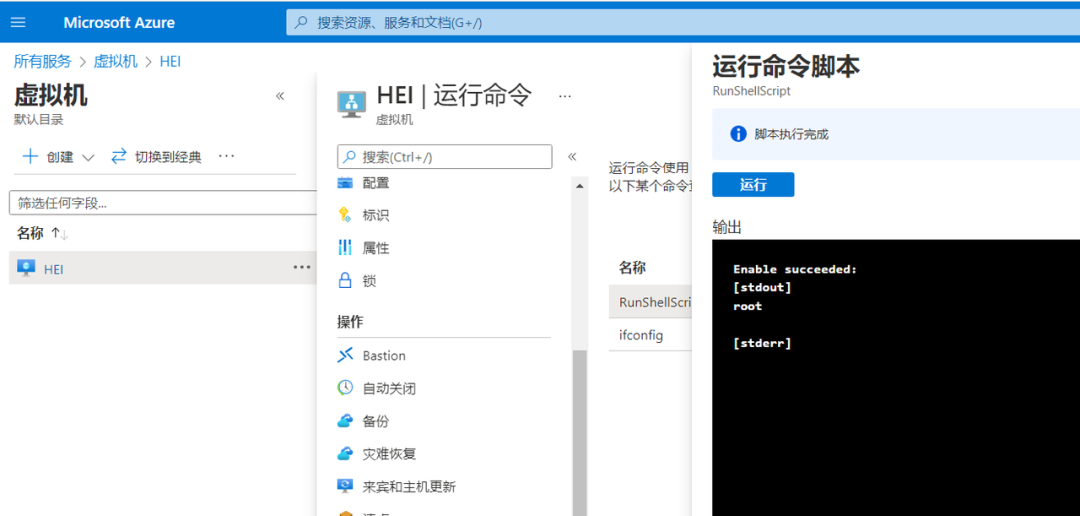Click 切换到经典 button text

[x=168, y=157]
